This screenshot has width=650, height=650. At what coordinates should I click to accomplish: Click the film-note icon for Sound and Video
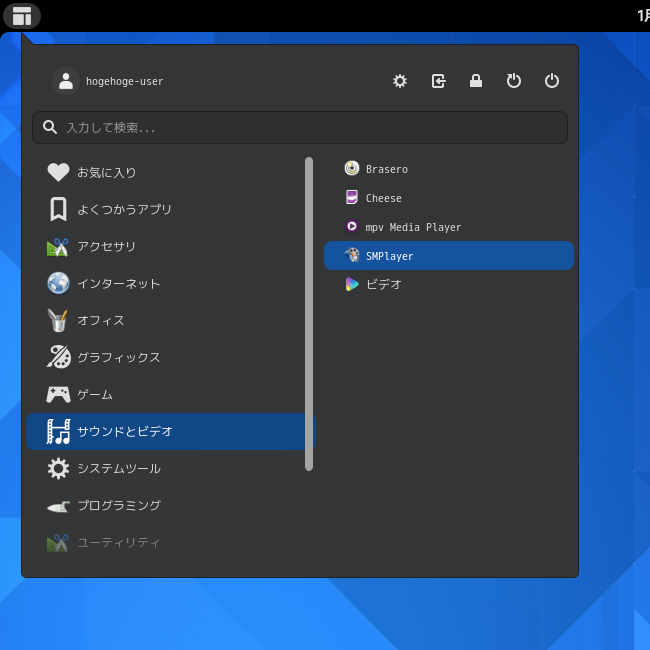58,432
